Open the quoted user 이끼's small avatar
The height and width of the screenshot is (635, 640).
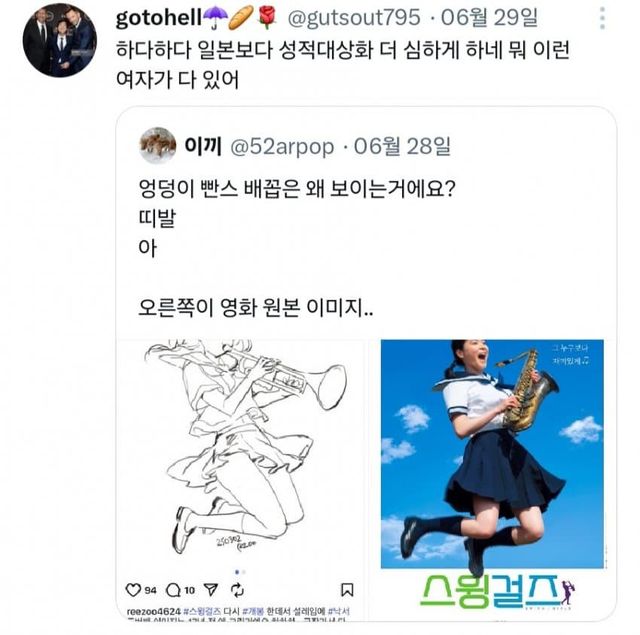pyautogui.click(x=158, y=145)
